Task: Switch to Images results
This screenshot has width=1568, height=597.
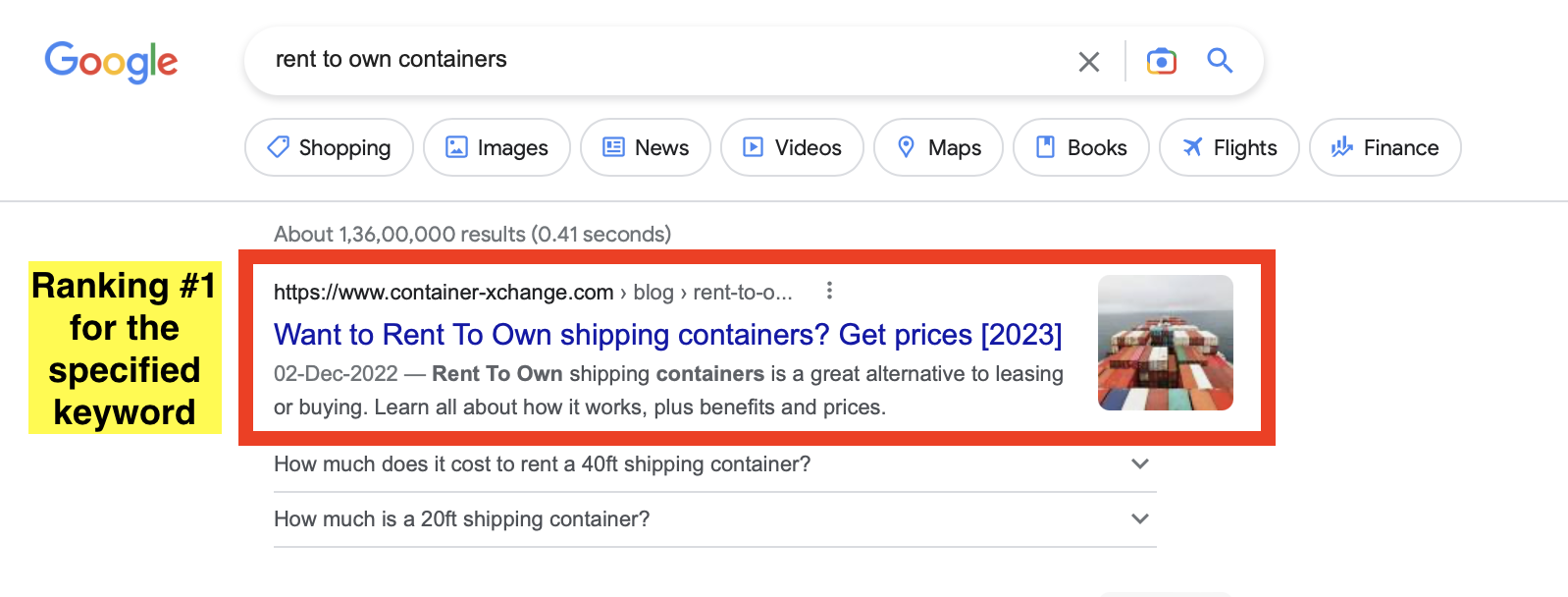Action: tap(497, 147)
